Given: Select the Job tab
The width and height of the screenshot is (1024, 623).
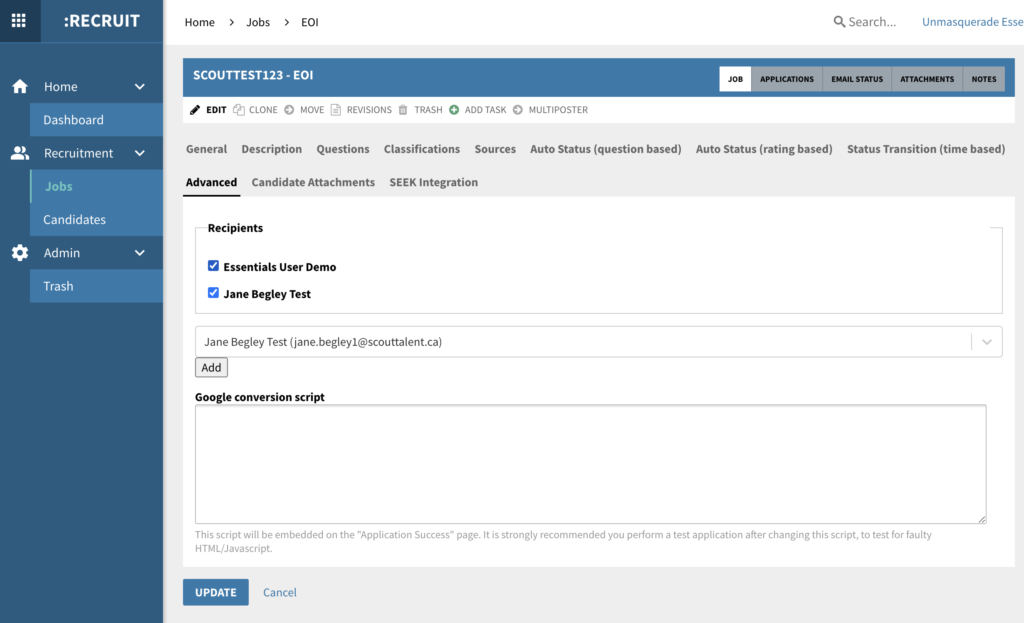Looking at the screenshot, I should point(735,79).
